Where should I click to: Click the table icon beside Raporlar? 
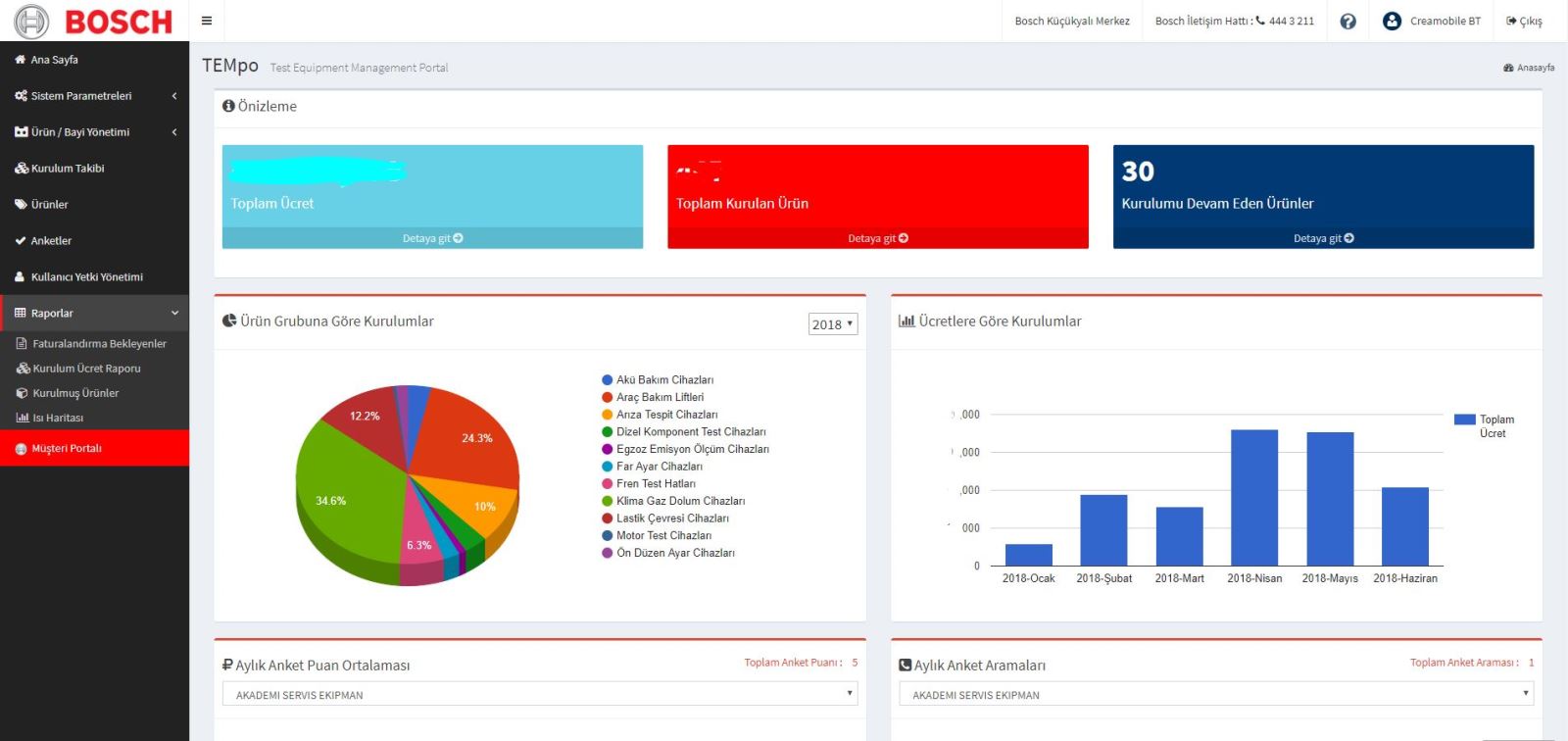pyautogui.click(x=21, y=313)
